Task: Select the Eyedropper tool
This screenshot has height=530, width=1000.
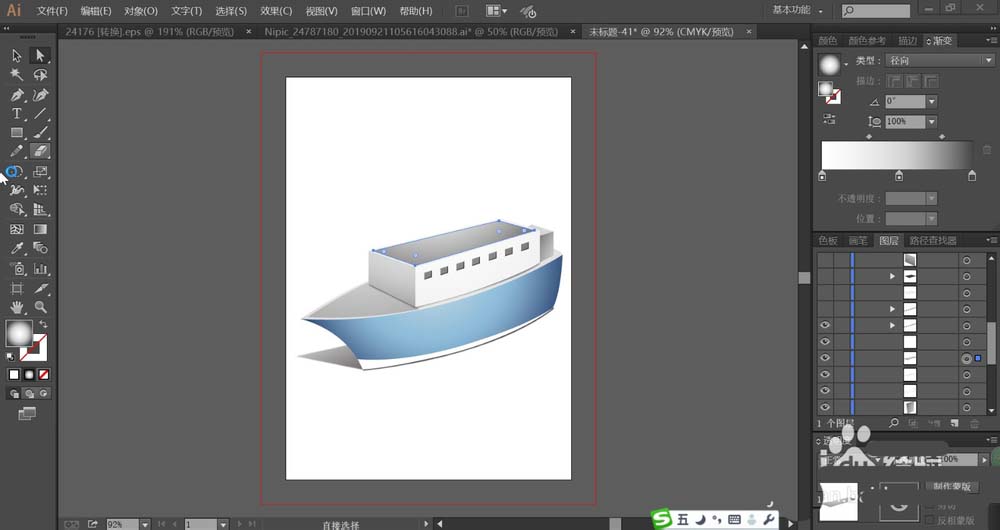Action: (17, 248)
